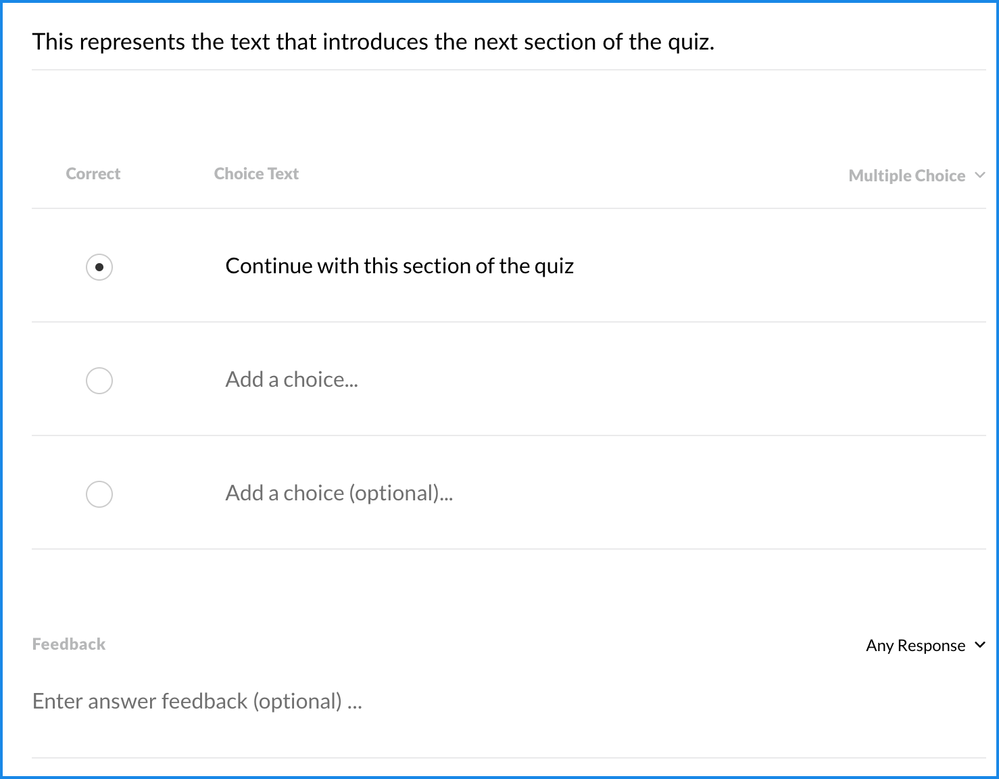Click the empty circle beside 'Add a choice (optional)...'
Viewport: 999px width, 779px height.
tap(99, 494)
